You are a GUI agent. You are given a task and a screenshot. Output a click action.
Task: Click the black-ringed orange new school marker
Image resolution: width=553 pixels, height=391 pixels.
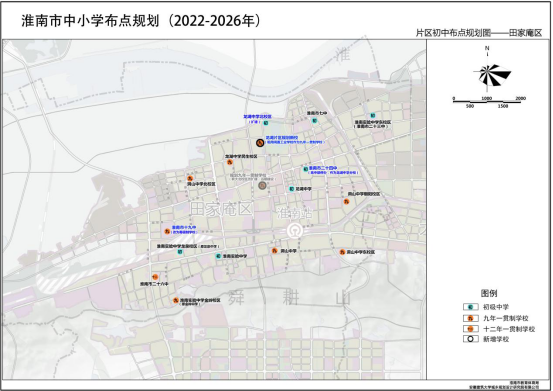[x=260, y=142]
